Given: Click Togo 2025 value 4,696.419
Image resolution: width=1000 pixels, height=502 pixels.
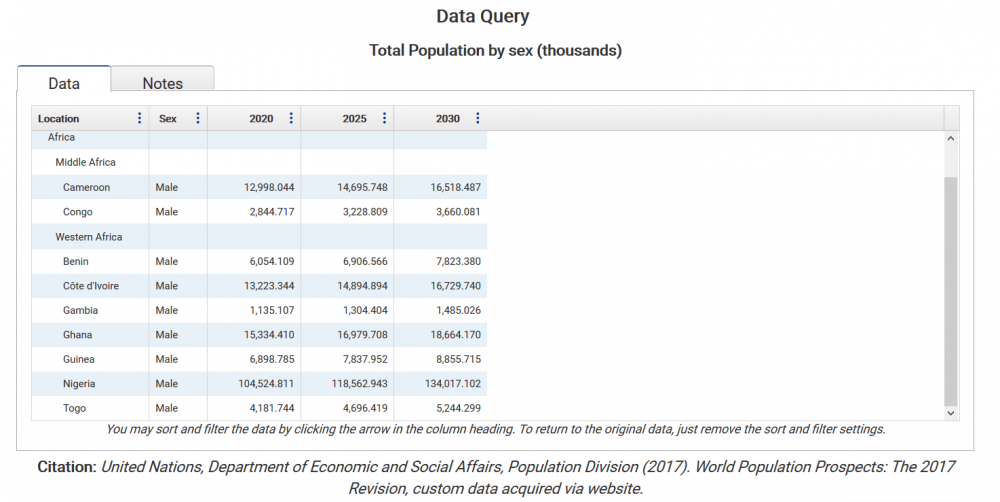Looking at the screenshot, I should [x=365, y=408].
